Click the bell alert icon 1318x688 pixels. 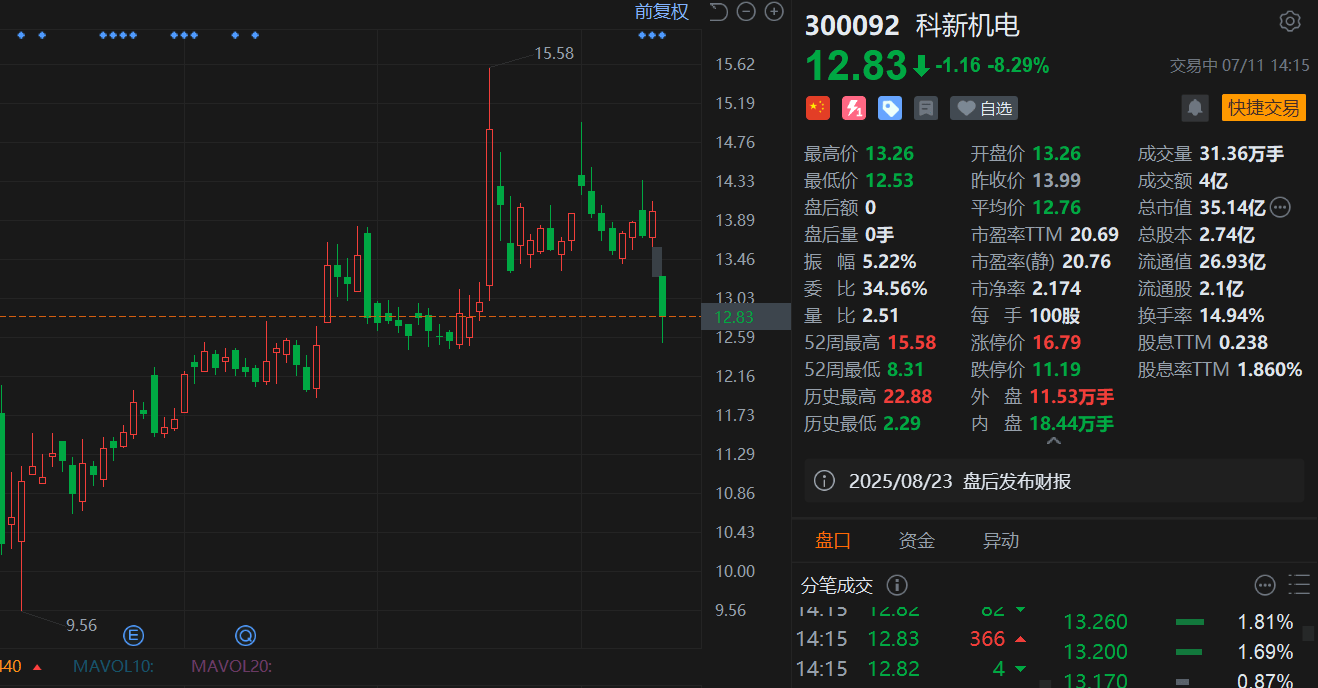pos(1195,108)
